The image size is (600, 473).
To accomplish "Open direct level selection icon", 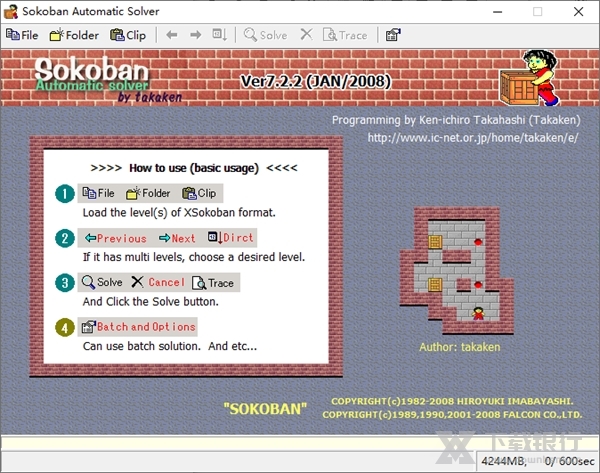I will [x=220, y=35].
